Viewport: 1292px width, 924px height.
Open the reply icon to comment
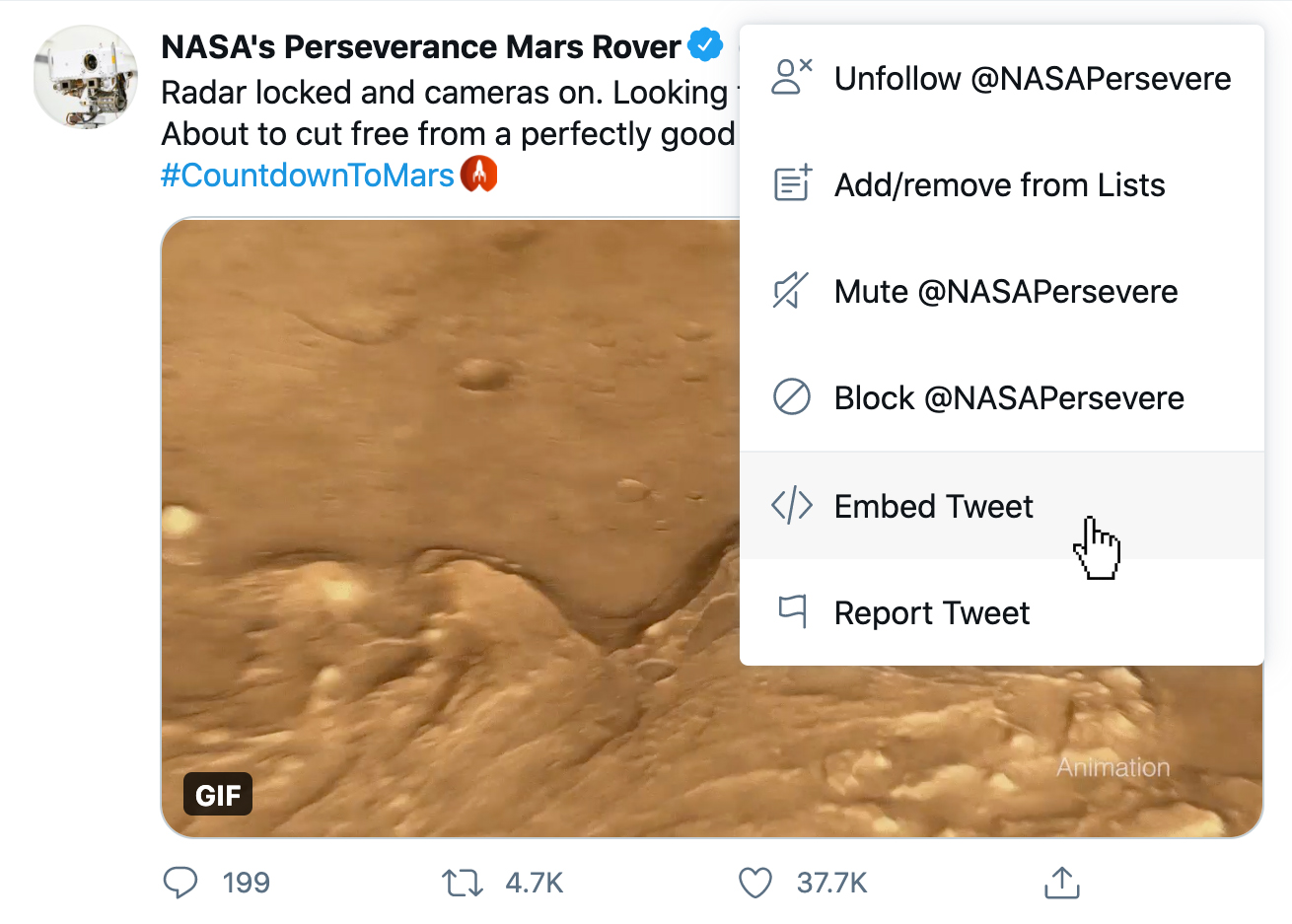180,883
